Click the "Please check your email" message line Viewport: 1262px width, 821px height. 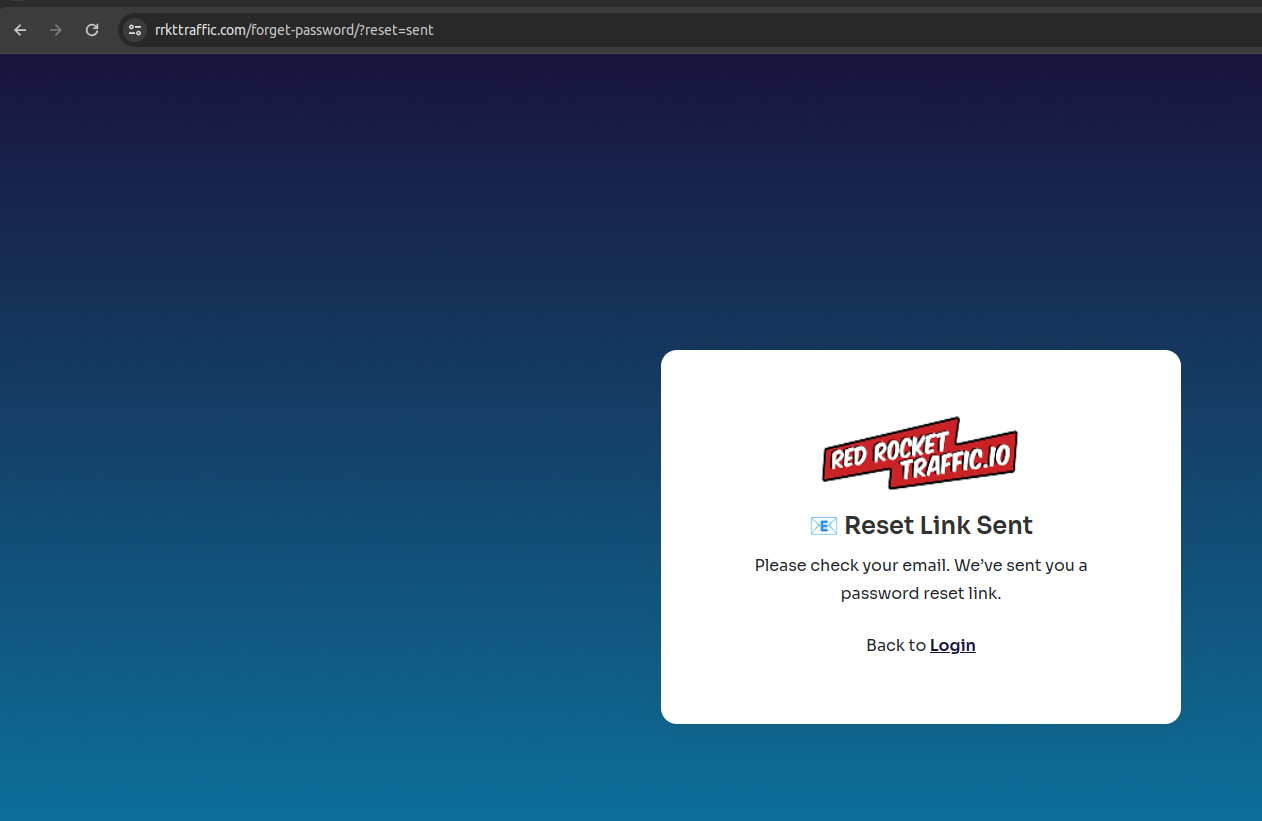(x=920, y=565)
